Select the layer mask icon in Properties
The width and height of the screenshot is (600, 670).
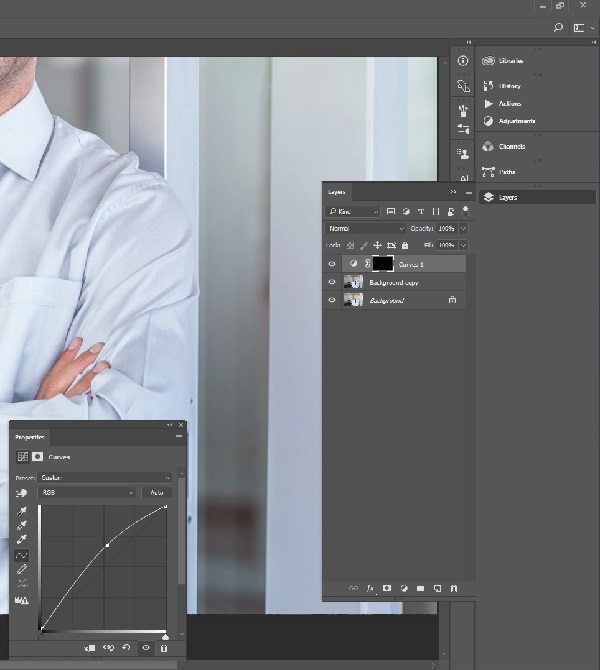(38, 457)
